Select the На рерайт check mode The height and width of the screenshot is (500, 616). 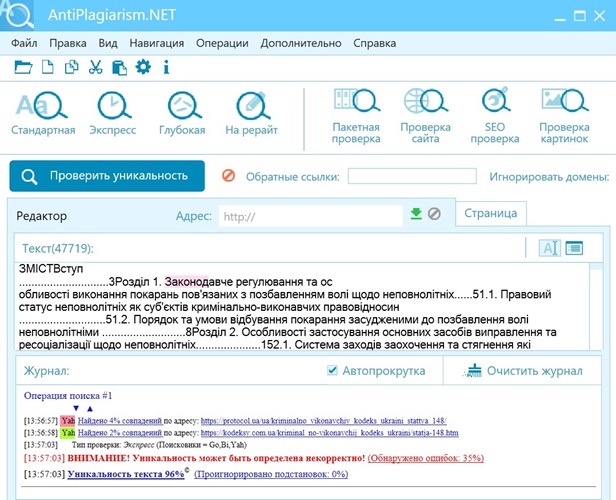pos(251,114)
